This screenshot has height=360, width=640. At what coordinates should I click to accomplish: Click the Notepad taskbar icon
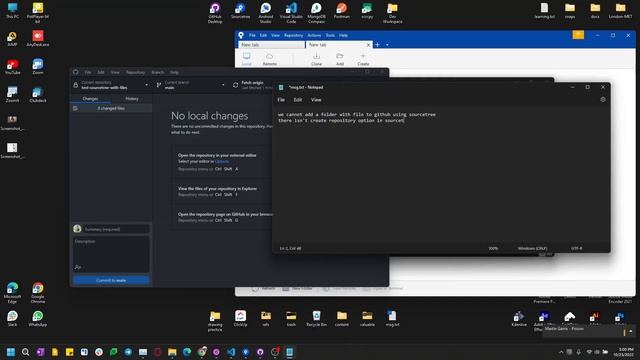pos(289,352)
